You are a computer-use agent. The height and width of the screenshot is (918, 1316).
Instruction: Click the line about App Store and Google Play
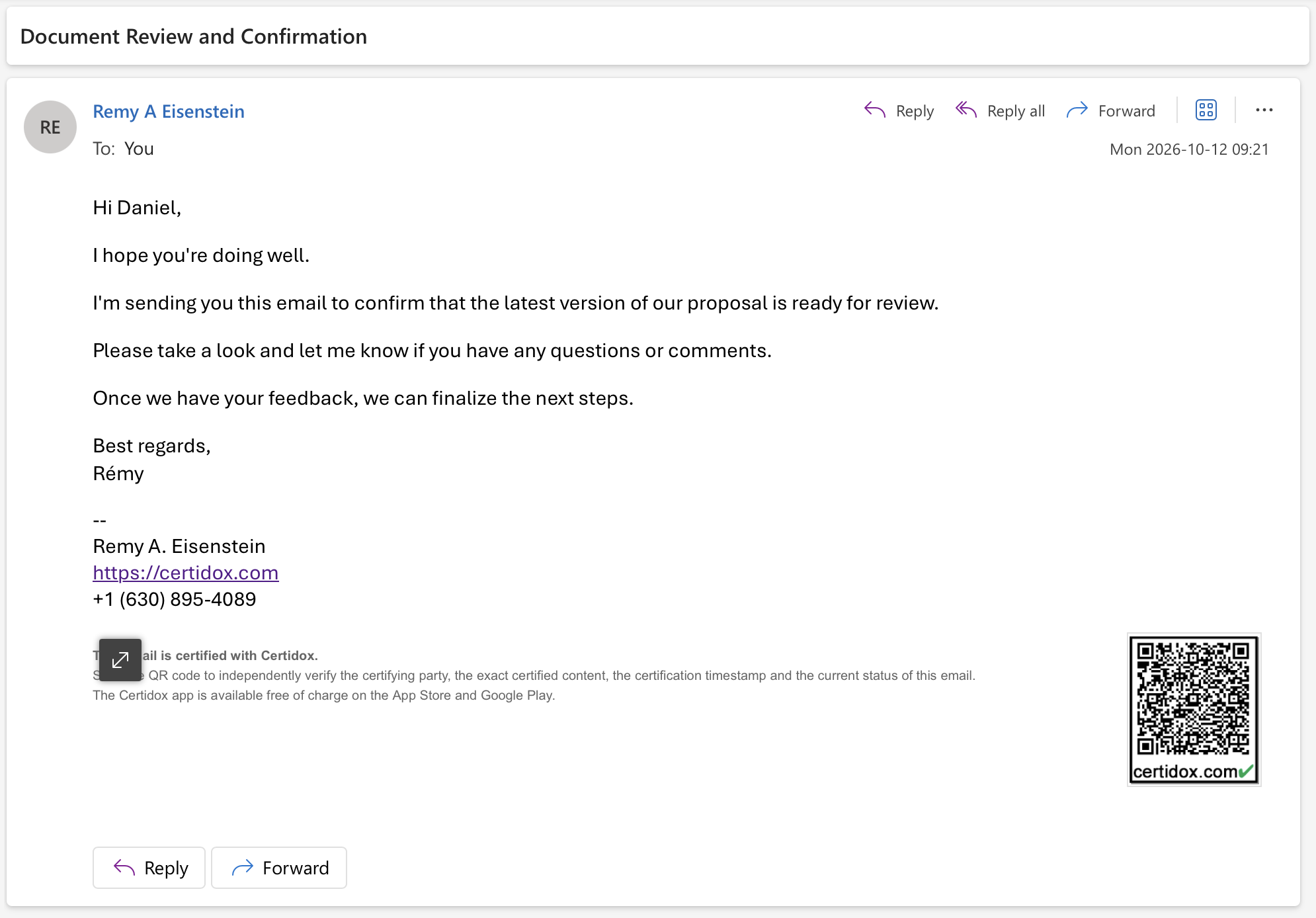(x=324, y=695)
